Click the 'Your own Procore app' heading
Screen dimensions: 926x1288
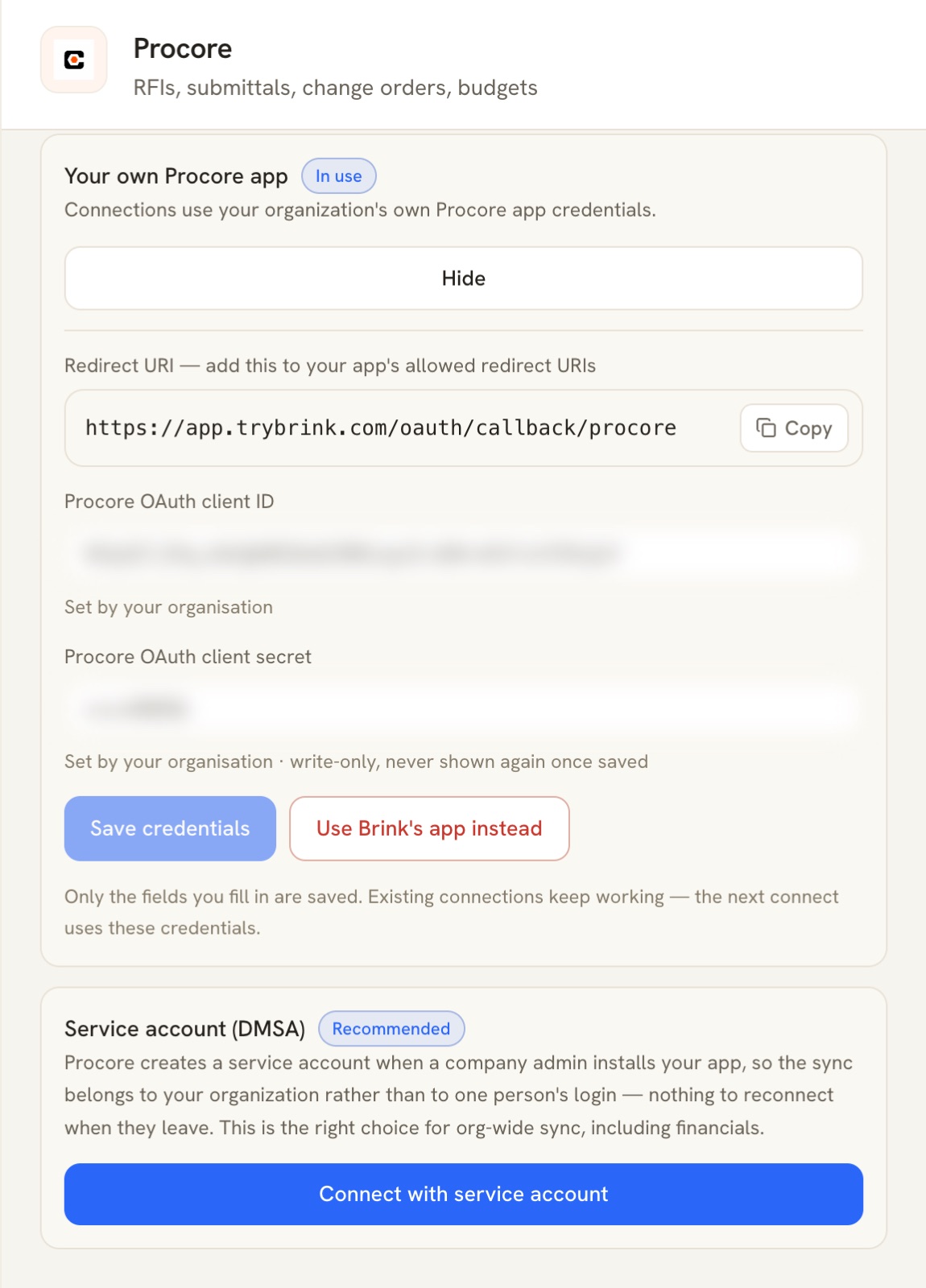coord(176,176)
